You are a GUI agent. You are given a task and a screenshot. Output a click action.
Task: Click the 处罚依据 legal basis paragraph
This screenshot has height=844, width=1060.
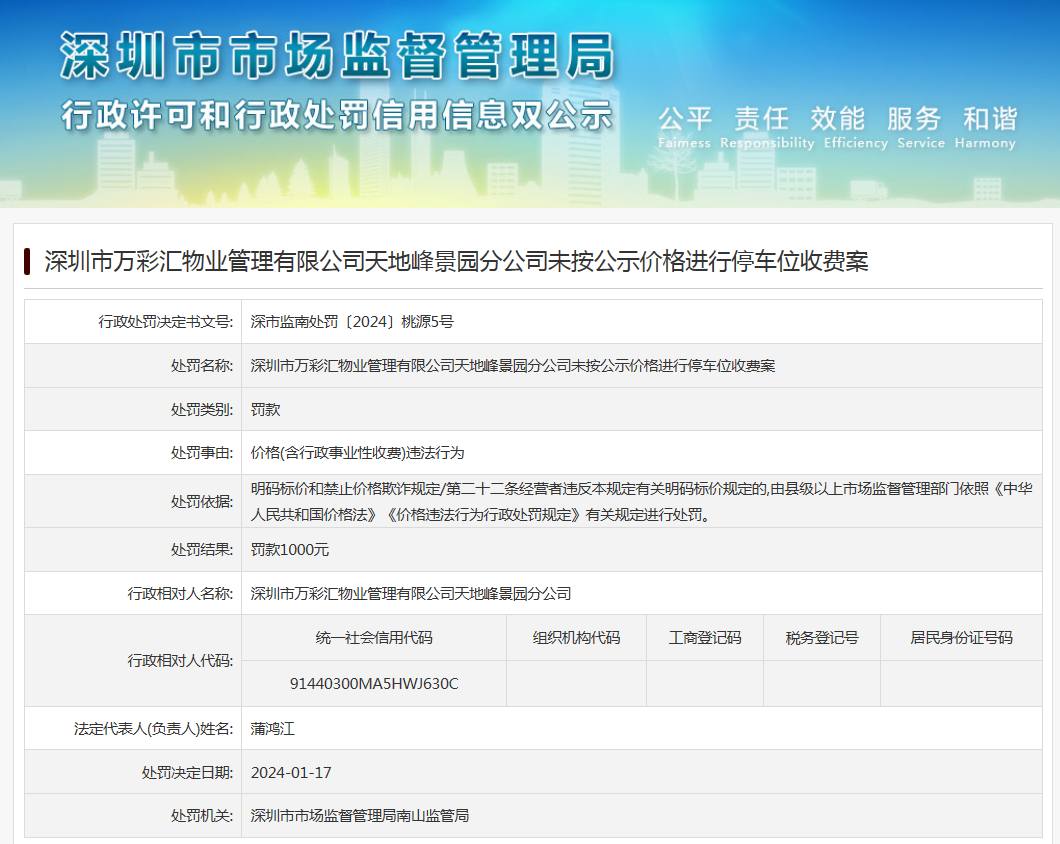pyautogui.click(x=640, y=502)
